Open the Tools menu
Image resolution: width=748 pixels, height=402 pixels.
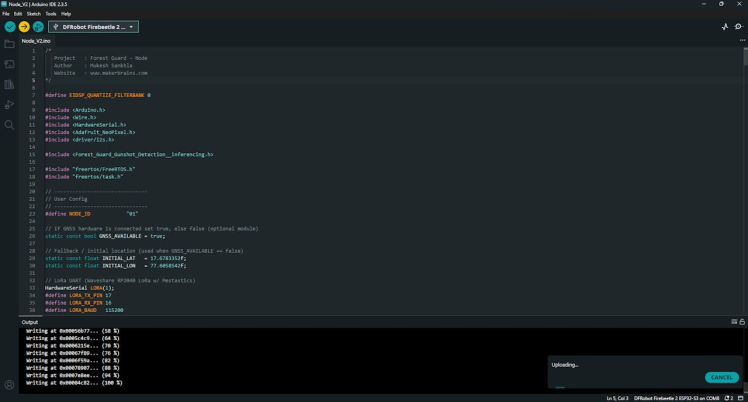(51, 14)
